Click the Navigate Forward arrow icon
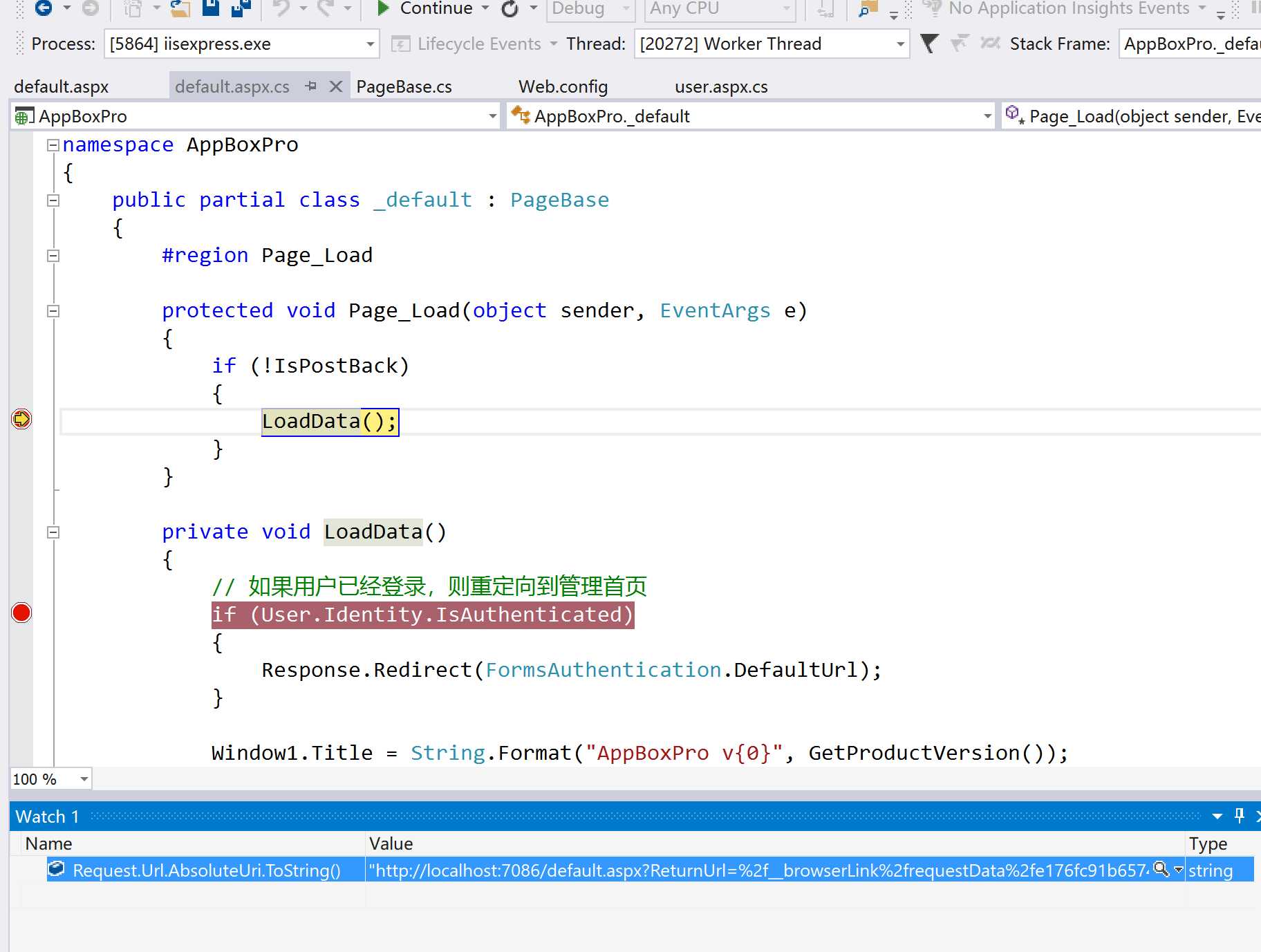The width and height of the screenshot is (1261, 952). pos(90,8)
